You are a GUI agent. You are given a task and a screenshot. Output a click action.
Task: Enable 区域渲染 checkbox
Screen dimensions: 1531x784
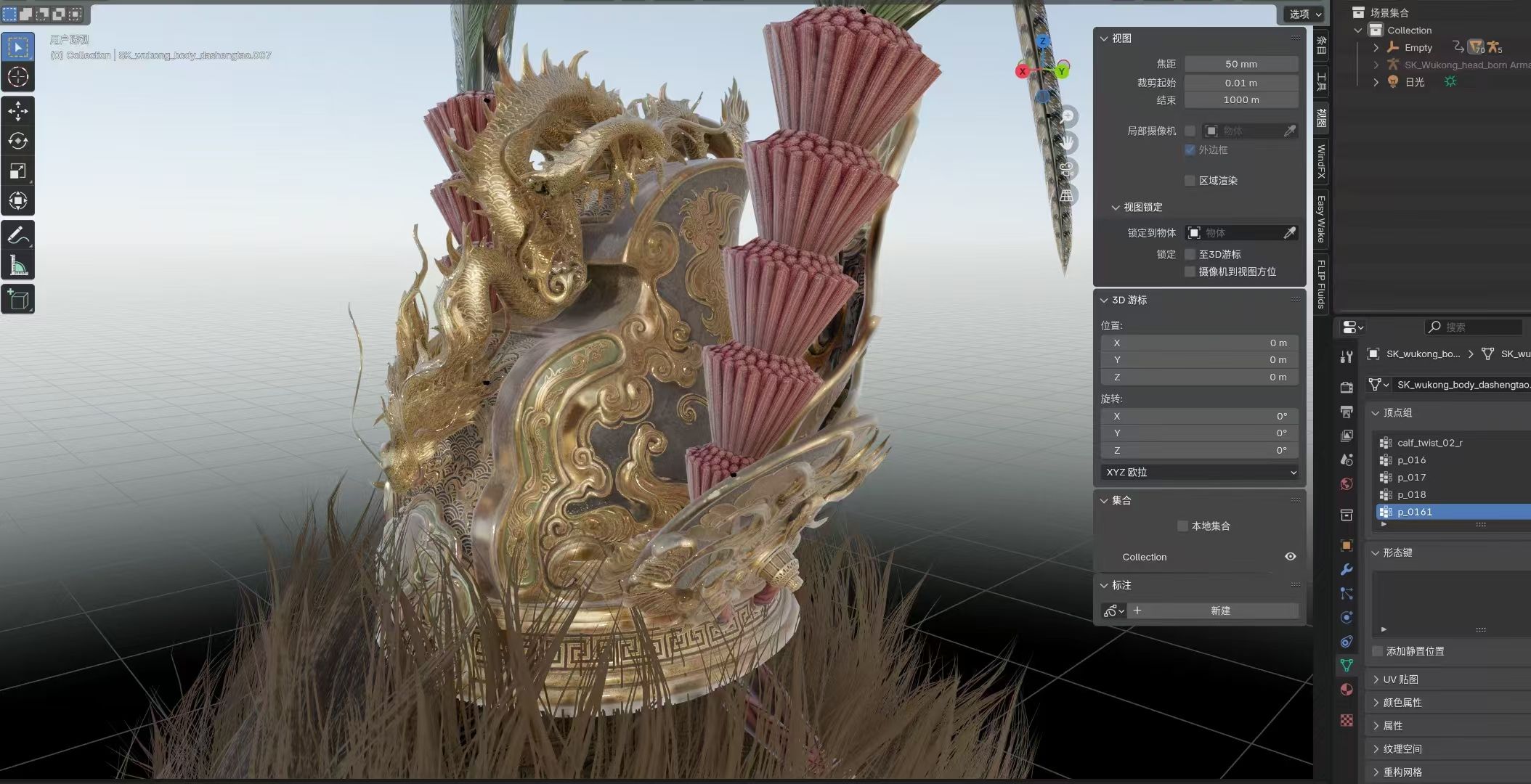1190,180
